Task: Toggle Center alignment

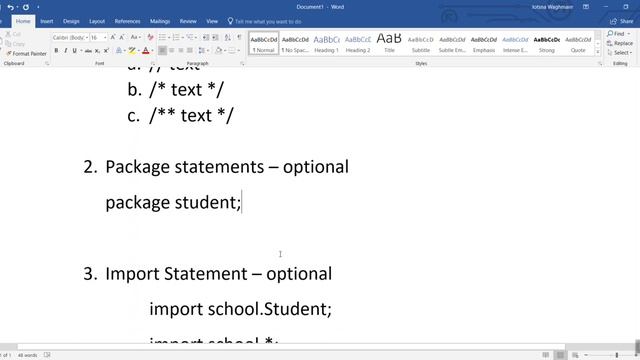Action: 171,51
